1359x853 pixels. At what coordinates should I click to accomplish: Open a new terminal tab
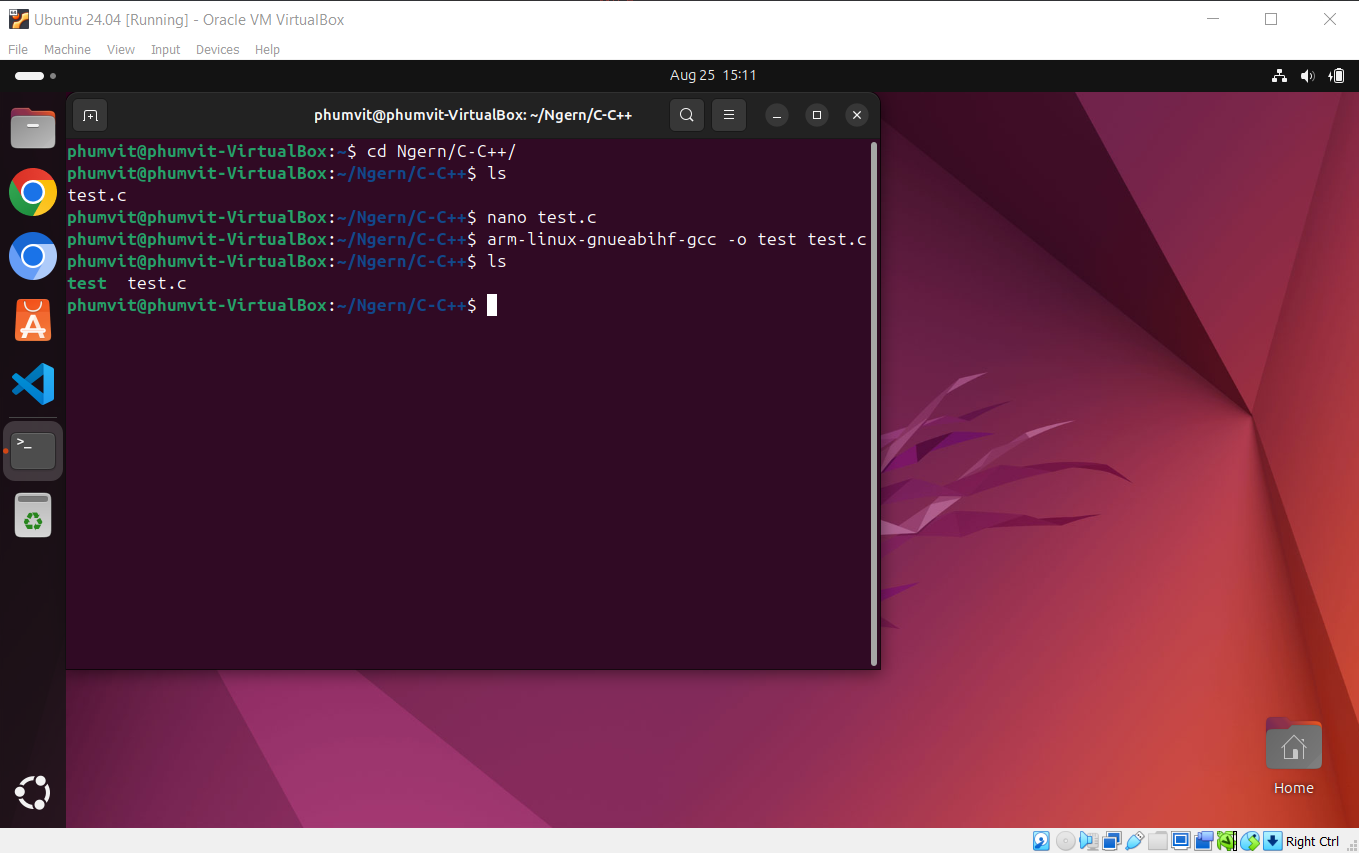pos(90,115)
